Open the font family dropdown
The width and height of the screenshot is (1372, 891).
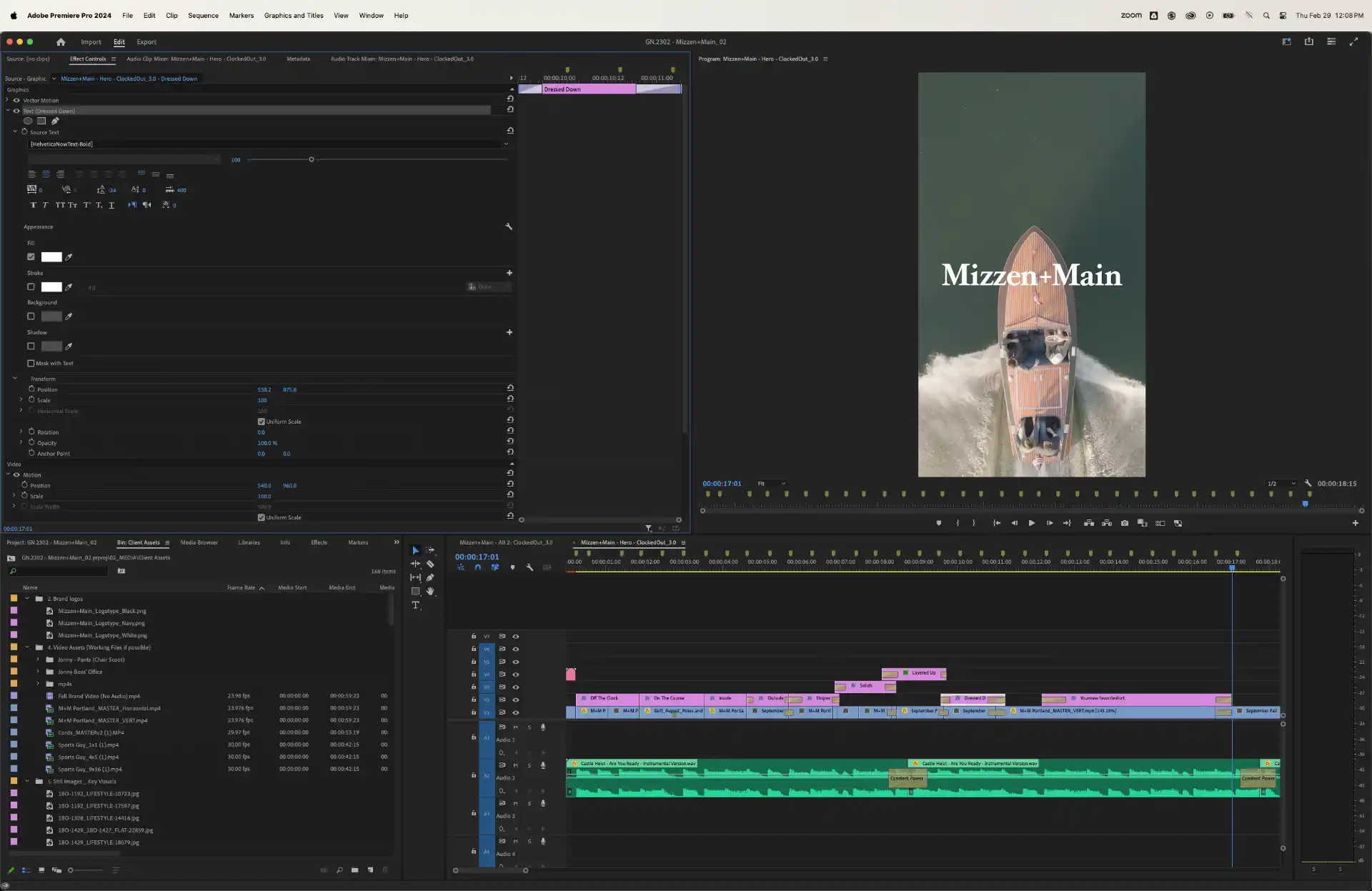pos(269,144)
